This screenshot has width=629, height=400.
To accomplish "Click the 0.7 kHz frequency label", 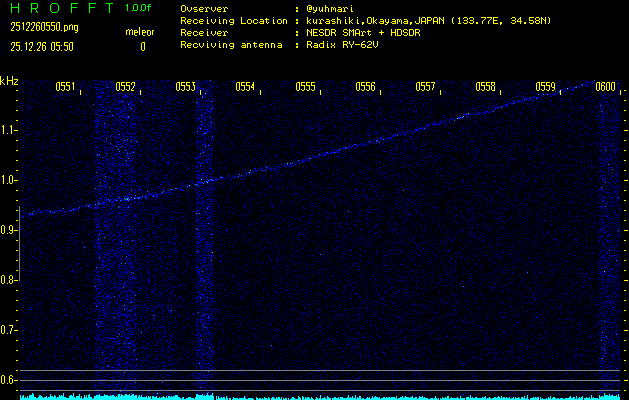I will [x=9, y=330].
